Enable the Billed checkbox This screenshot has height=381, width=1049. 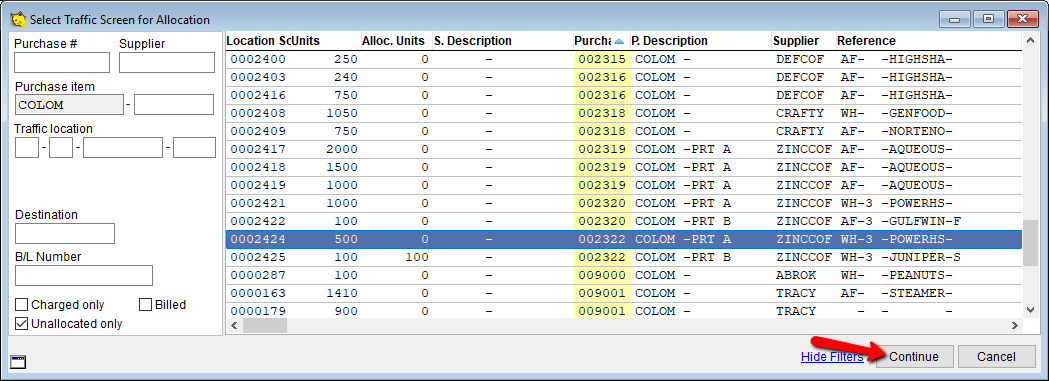(145, 305)
